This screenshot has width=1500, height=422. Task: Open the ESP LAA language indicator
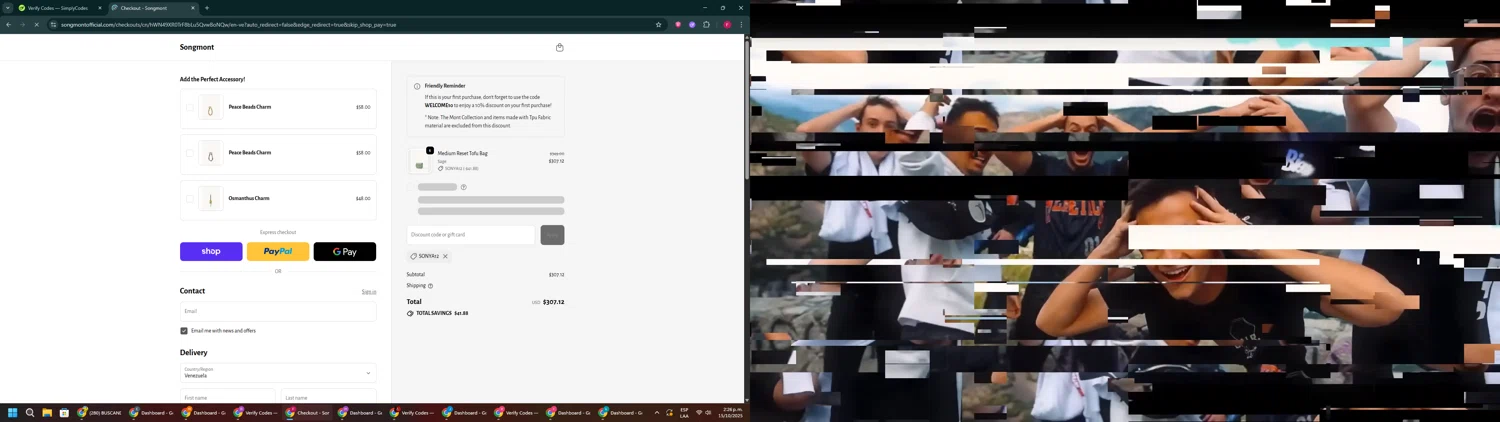click(x=684, y=413)
